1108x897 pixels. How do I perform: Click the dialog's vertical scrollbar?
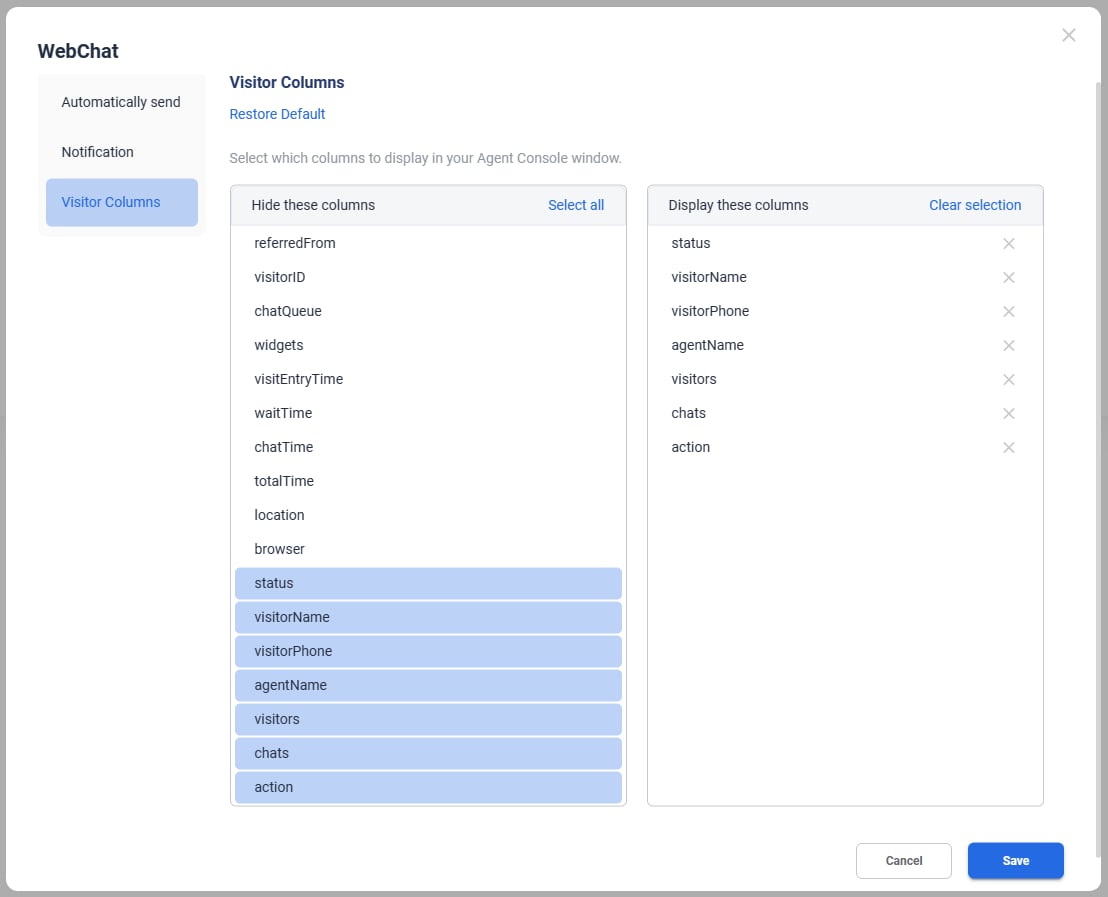[1099, 450]
